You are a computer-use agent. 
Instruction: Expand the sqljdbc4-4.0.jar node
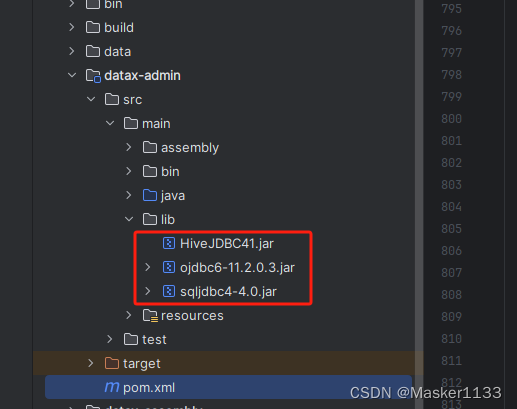(x=148, y=291)
